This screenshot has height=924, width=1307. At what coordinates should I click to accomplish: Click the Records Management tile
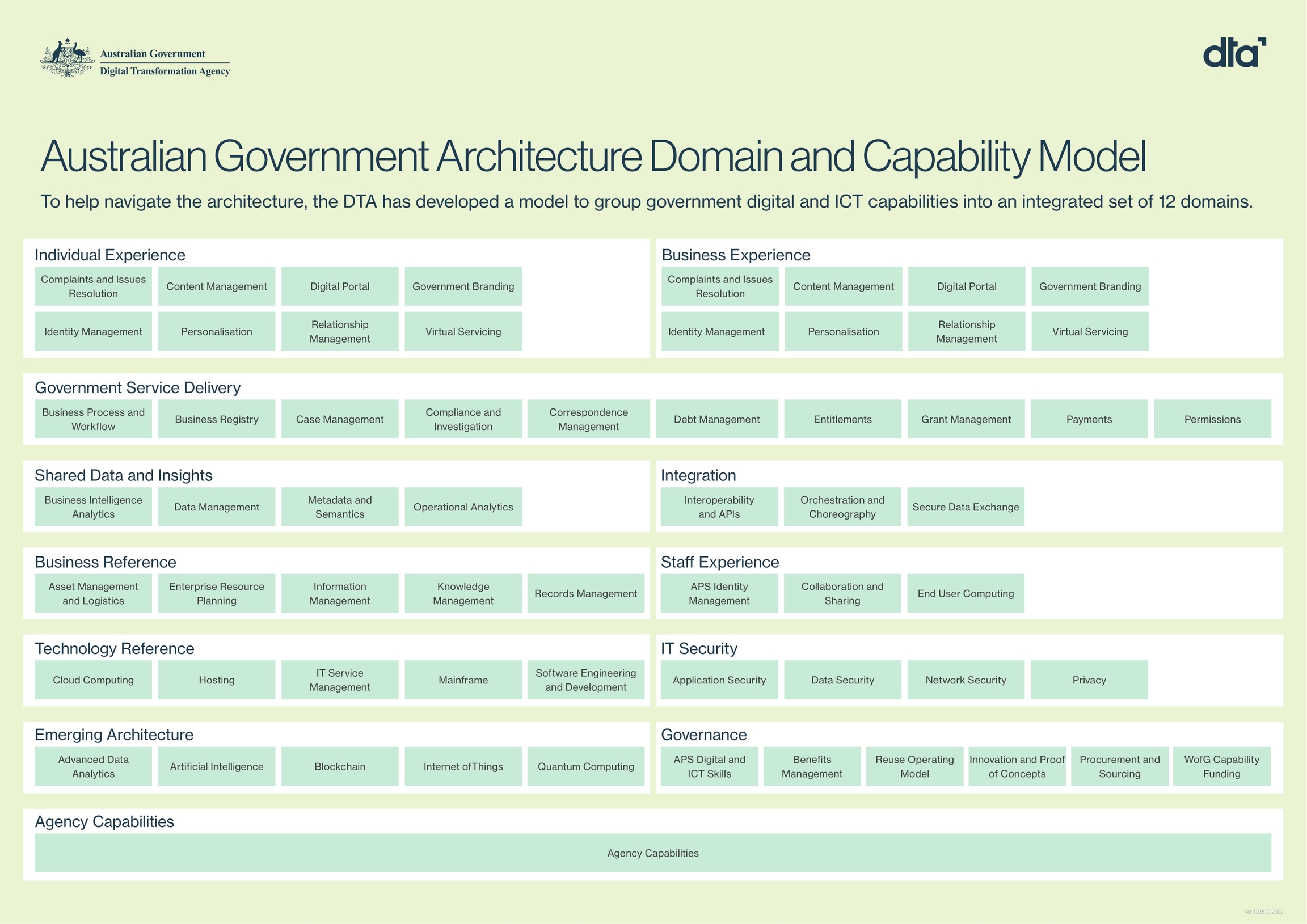coord(586,593)
